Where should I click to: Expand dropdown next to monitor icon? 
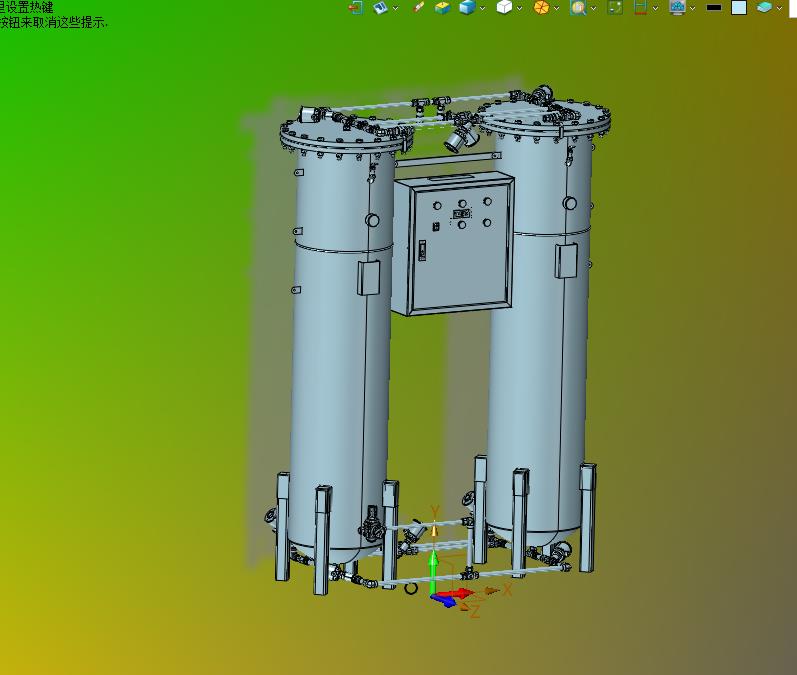693,8
